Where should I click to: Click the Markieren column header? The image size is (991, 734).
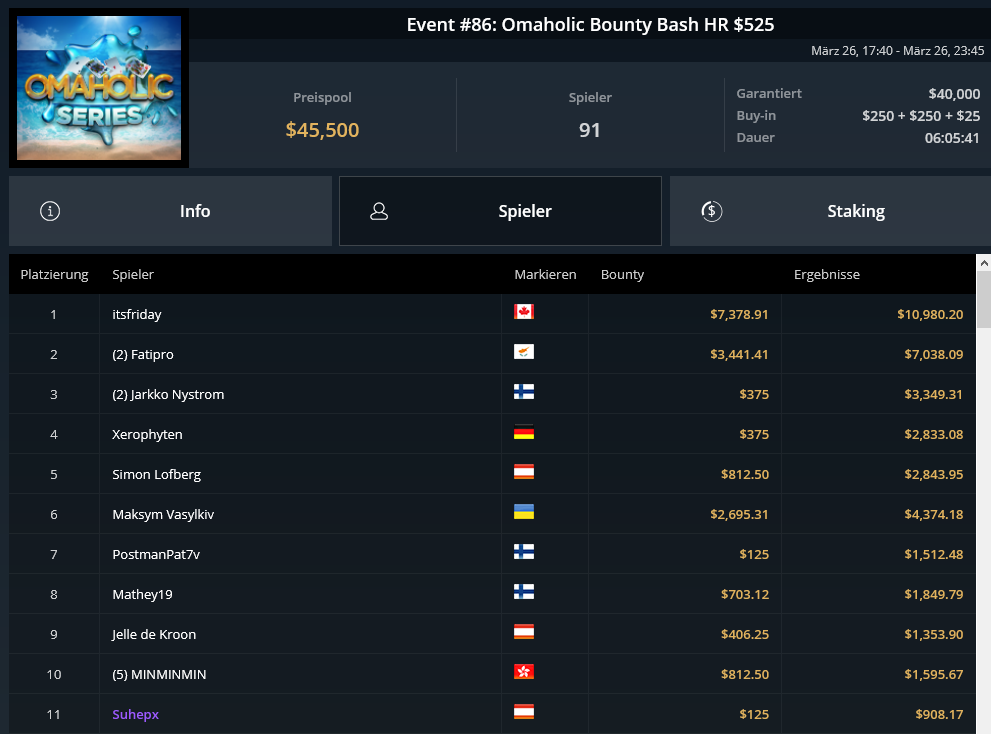(x=545, y=274)
